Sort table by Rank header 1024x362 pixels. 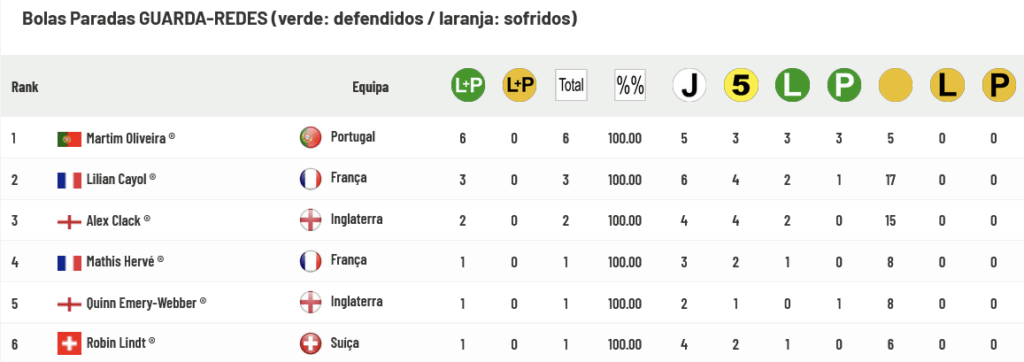coord(25,87)
